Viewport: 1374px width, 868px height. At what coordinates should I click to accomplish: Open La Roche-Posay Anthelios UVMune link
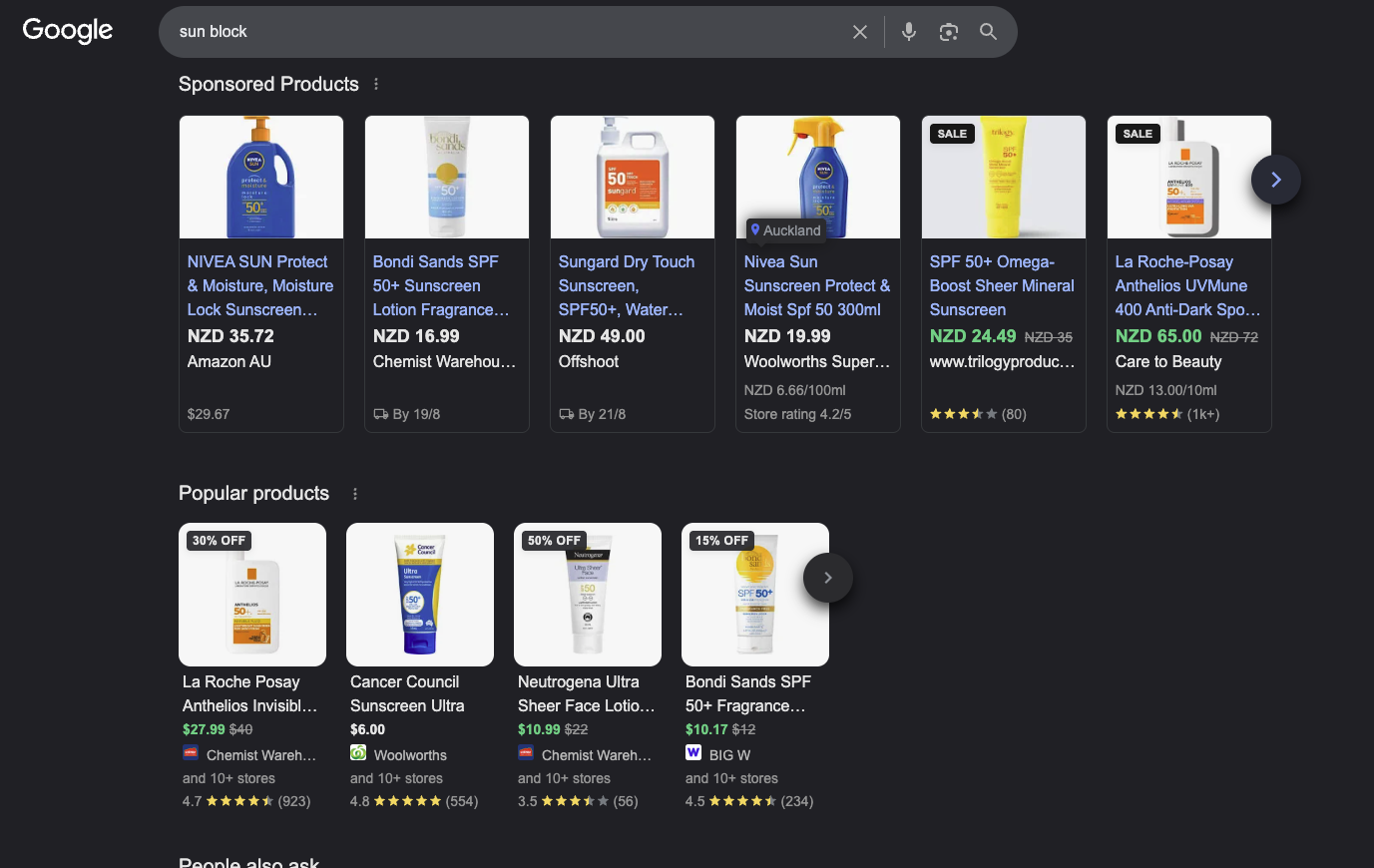[x=1187, y=285]
